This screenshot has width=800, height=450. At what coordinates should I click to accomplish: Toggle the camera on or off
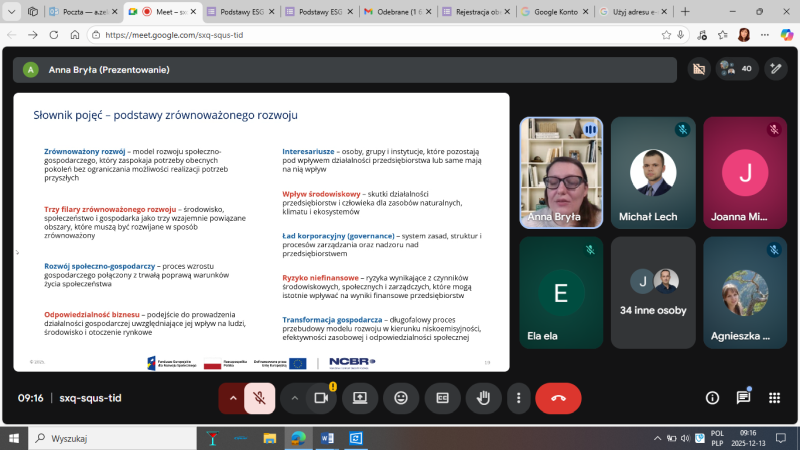tap(321, 398)
